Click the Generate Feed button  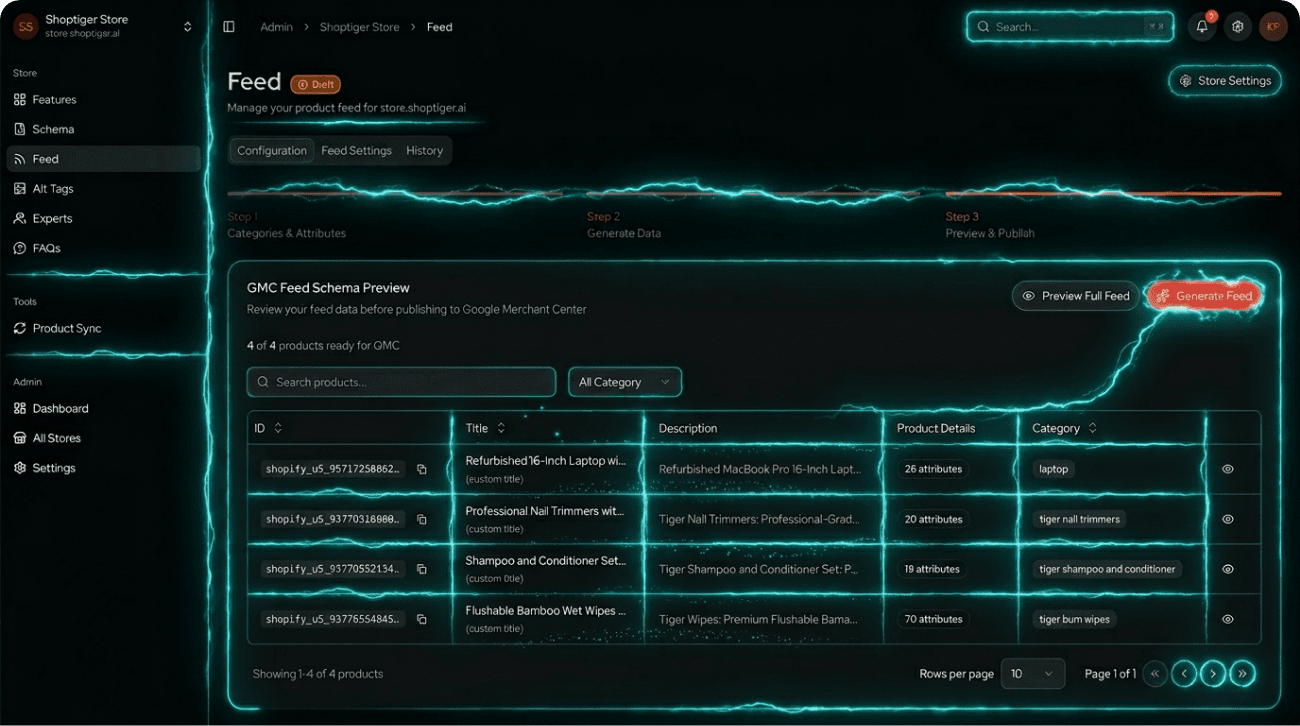[1204, 296]
